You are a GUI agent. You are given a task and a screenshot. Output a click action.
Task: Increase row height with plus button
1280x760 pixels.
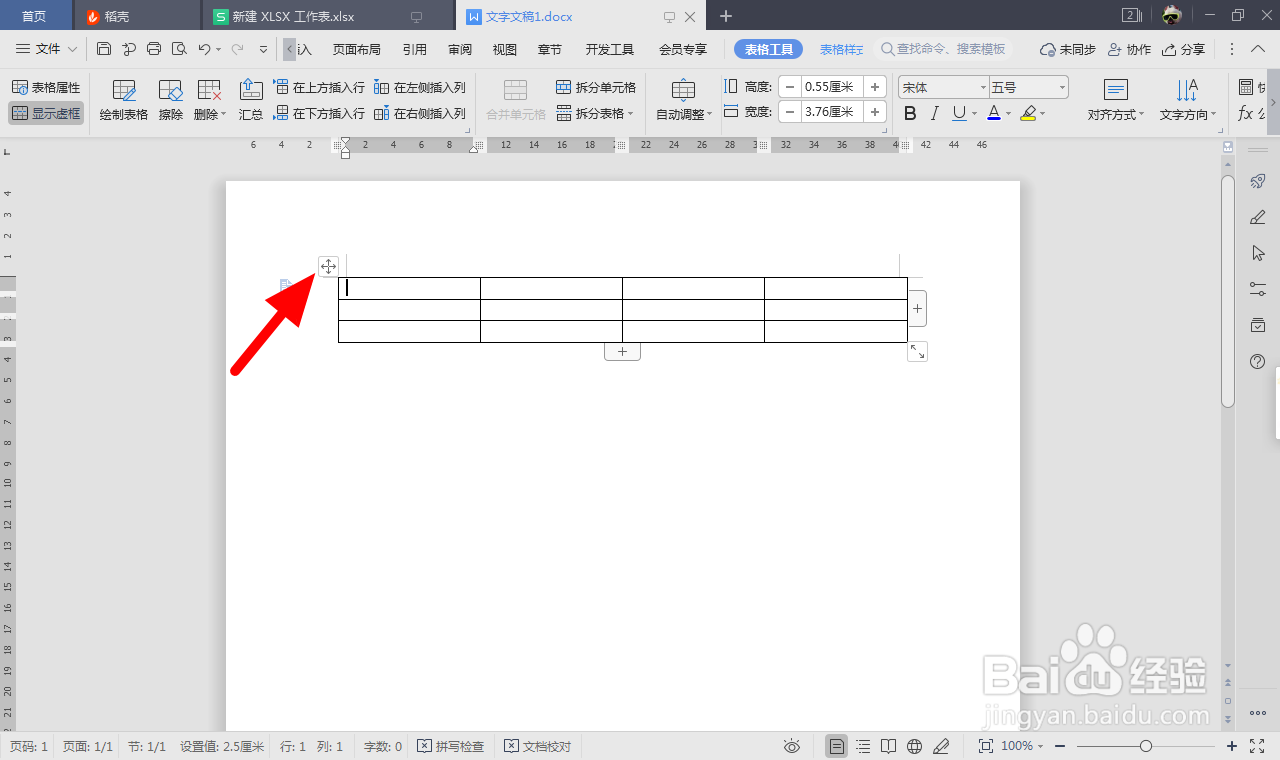tap(875, 87)
